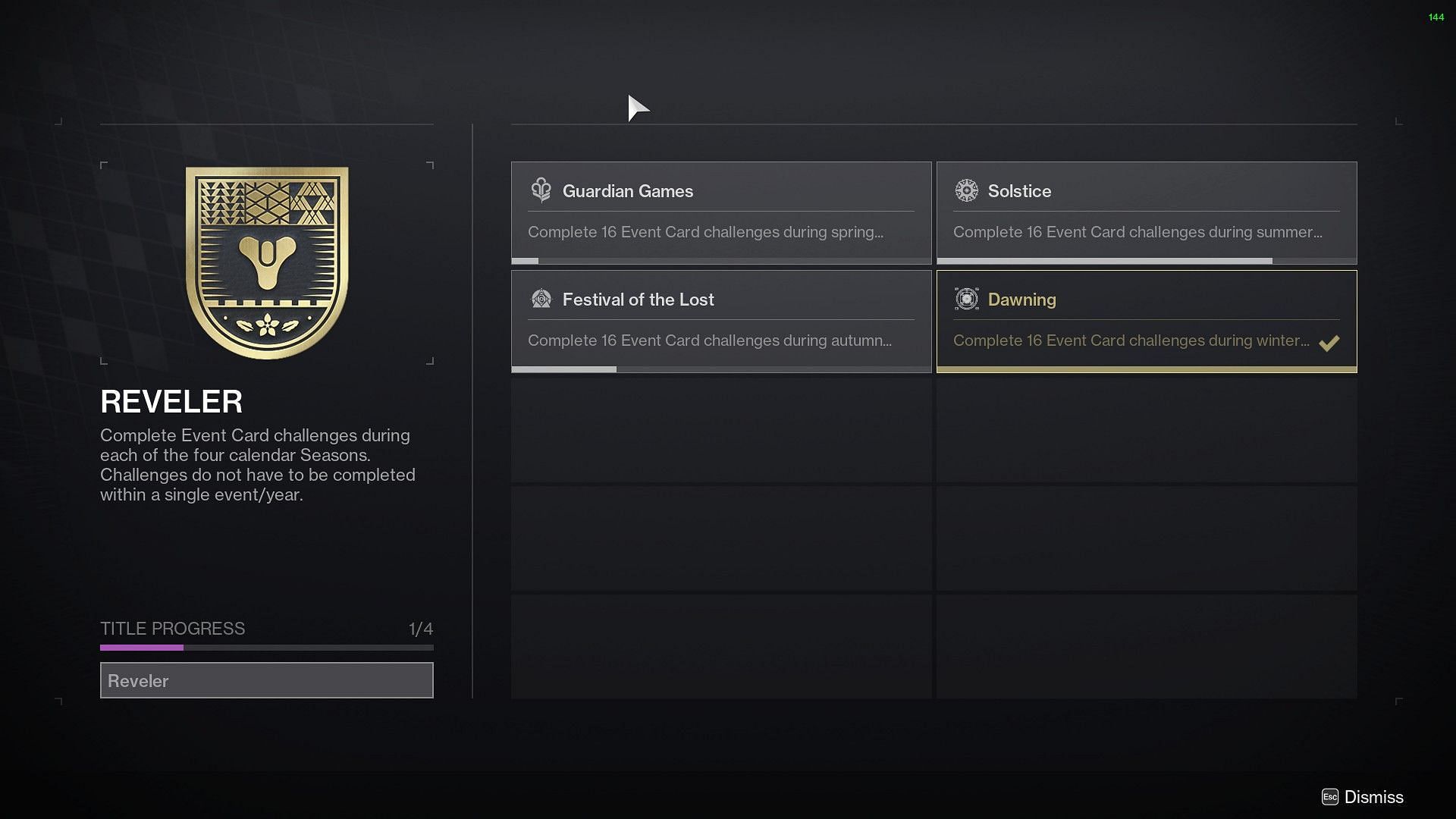Image resolution: width=1456 pixels, height=819 pixels.
Task: Click the autumn Event Card challenges description
Action: 710,340
